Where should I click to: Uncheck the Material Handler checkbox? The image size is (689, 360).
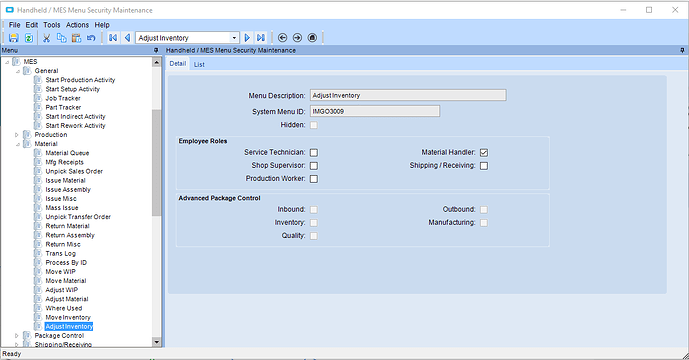pos(484,153)
